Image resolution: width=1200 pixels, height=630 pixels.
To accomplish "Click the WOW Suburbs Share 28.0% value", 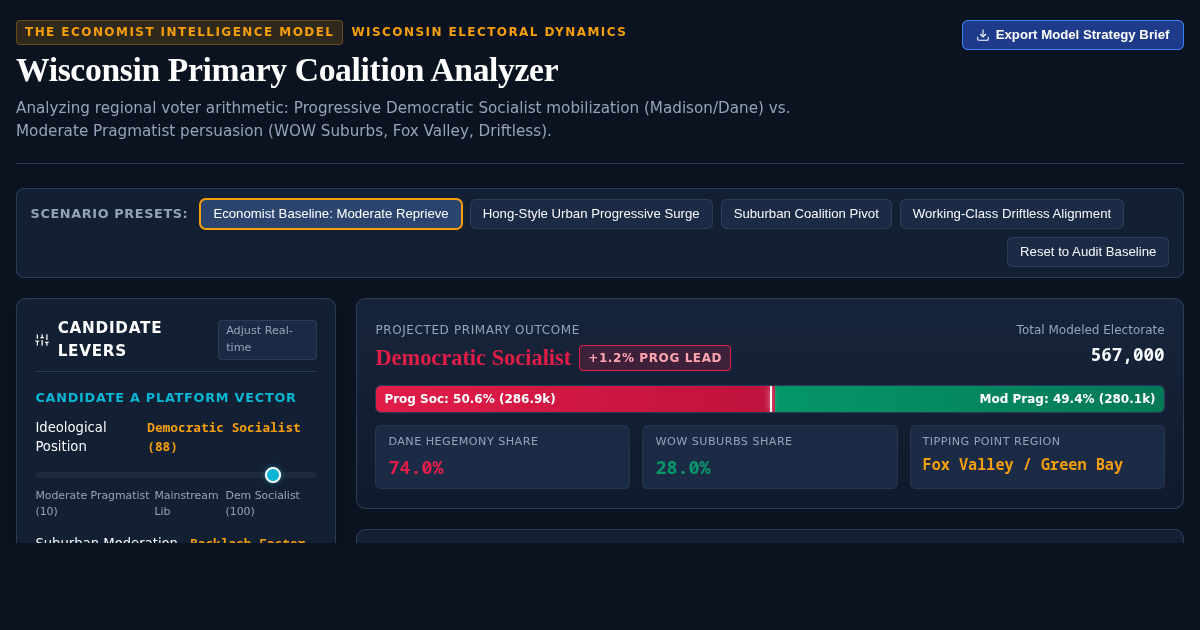I will coord(683,467).
